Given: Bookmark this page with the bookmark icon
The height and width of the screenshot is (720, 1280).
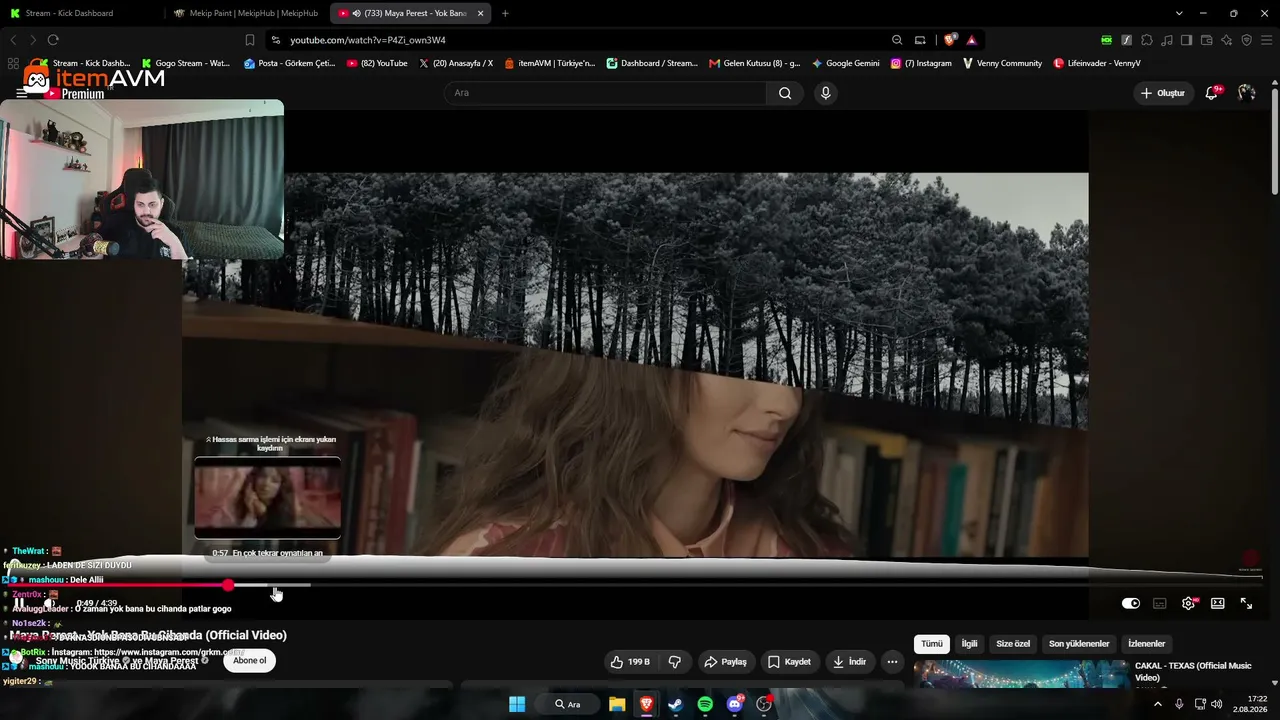Looking at the screenshot, I should click(x=250, y=40).
